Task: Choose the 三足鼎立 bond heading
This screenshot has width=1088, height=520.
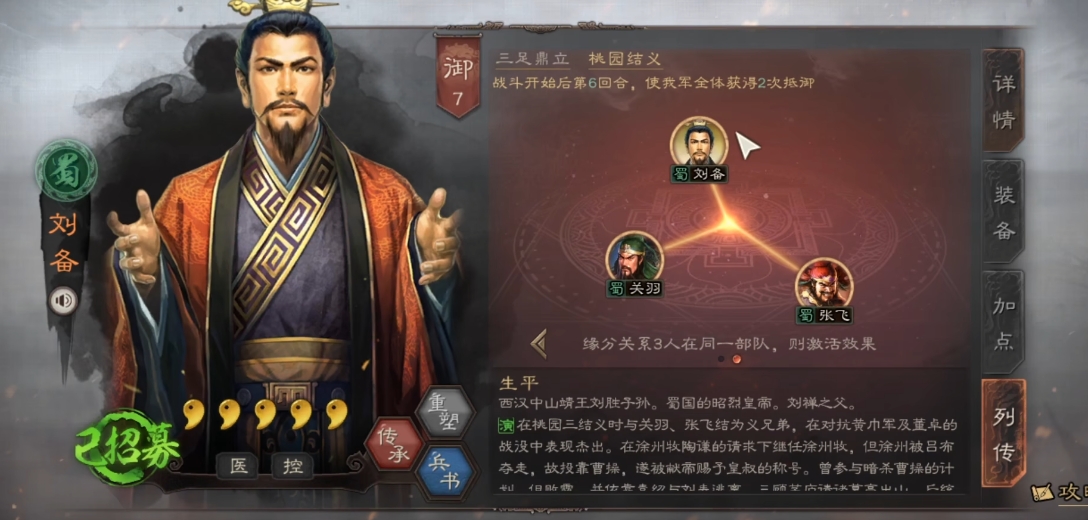Action: coord(533,60)
